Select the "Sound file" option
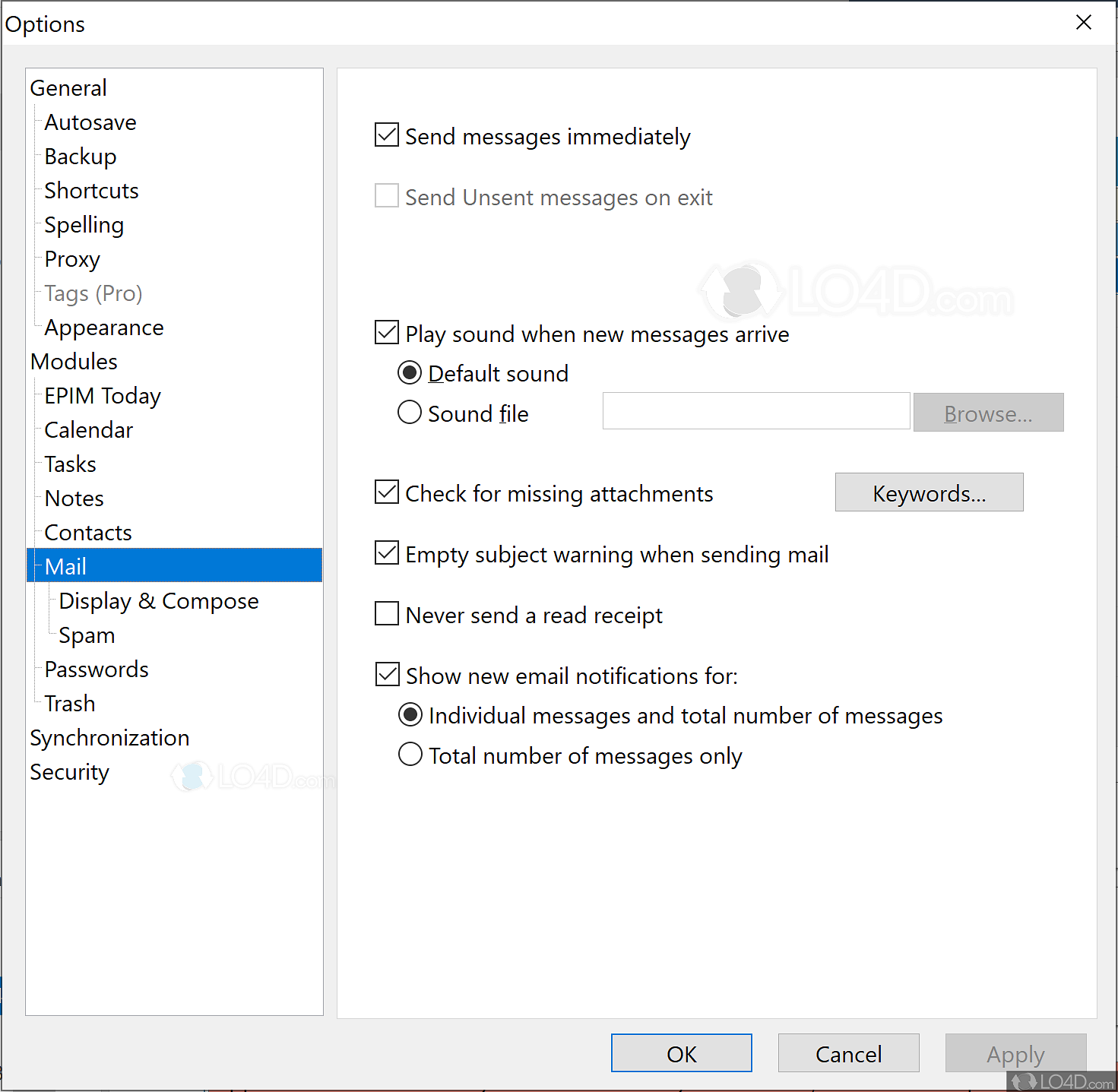This screenshot has height=1092, width=1118. click(410, 412)
